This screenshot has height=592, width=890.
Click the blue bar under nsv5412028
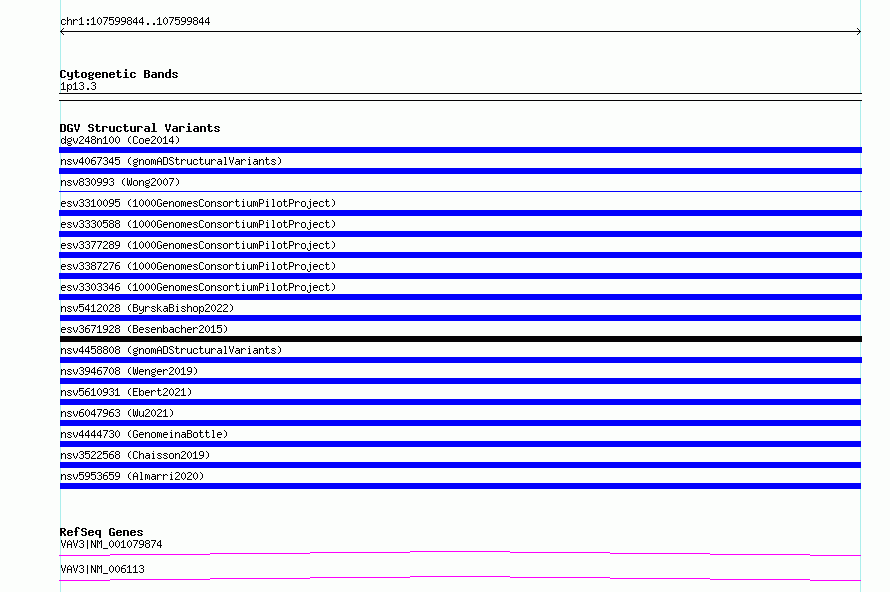[x=460, y=318]
